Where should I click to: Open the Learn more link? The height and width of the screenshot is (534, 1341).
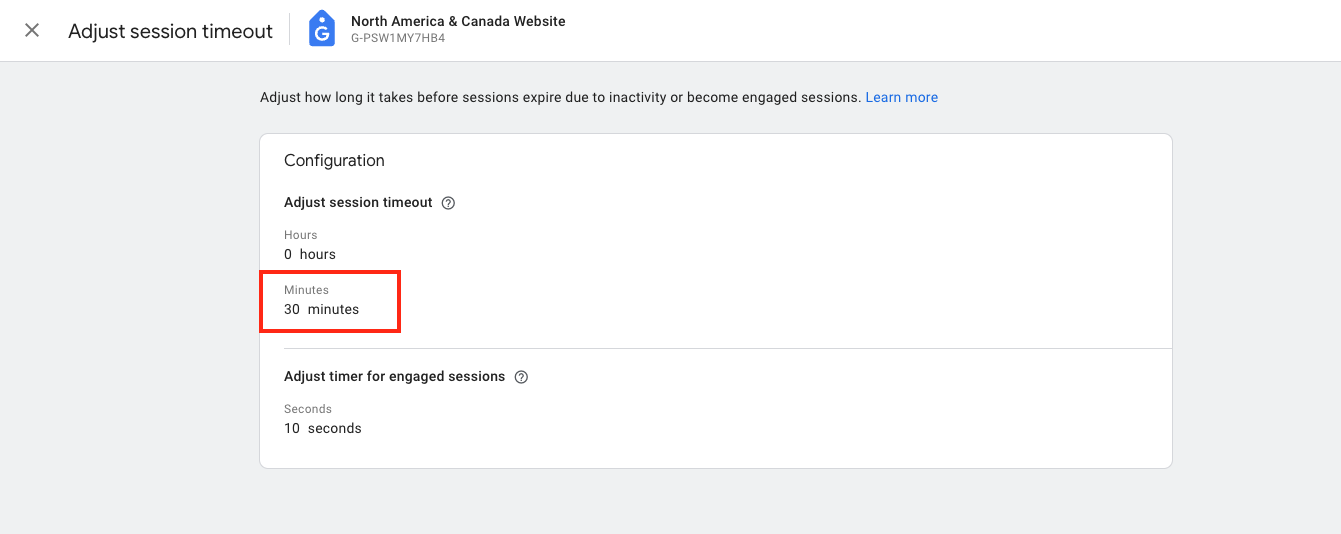click(902, 97)
